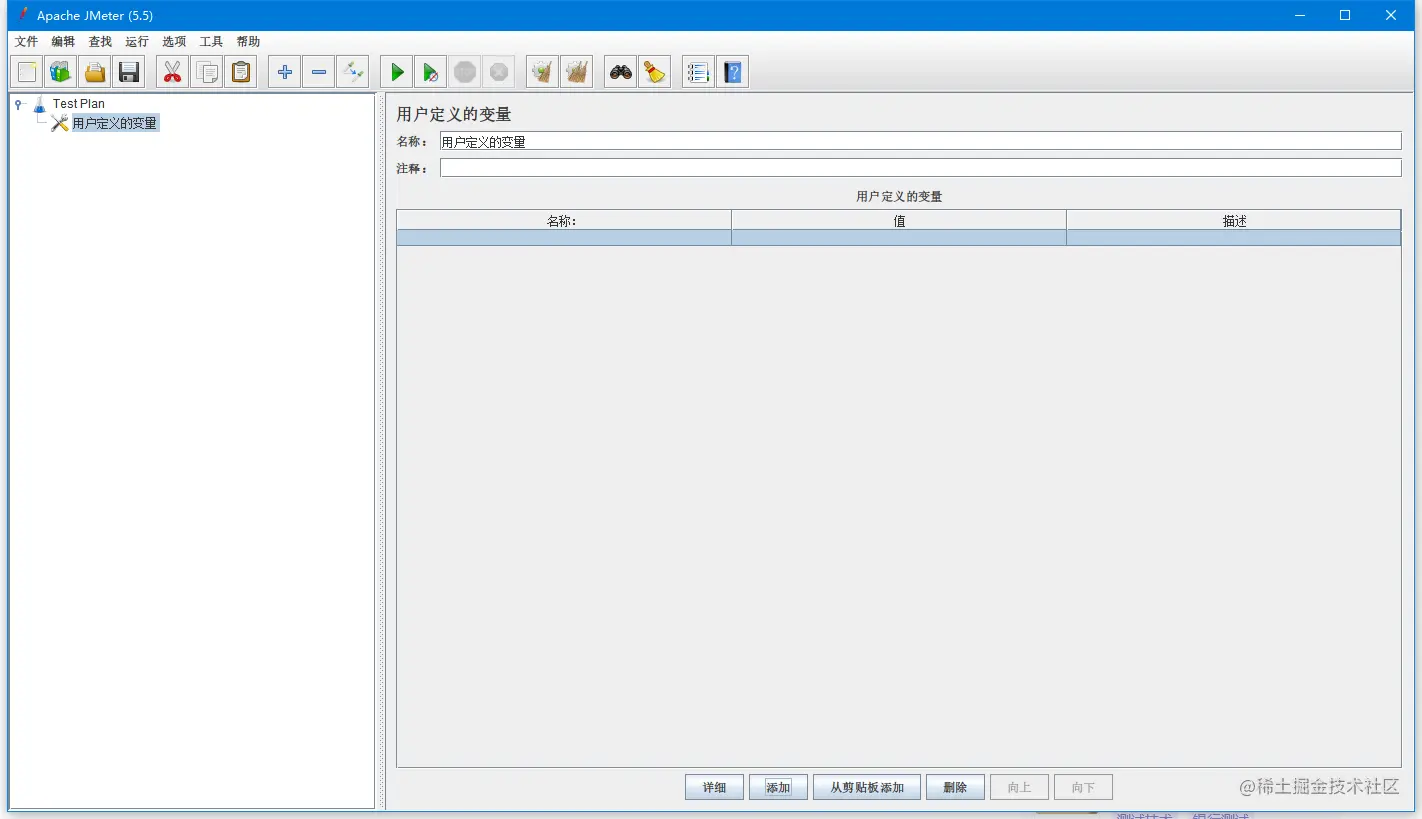Expand all nodes with plus icon
1422x819 pixels.
pos(285,72)
